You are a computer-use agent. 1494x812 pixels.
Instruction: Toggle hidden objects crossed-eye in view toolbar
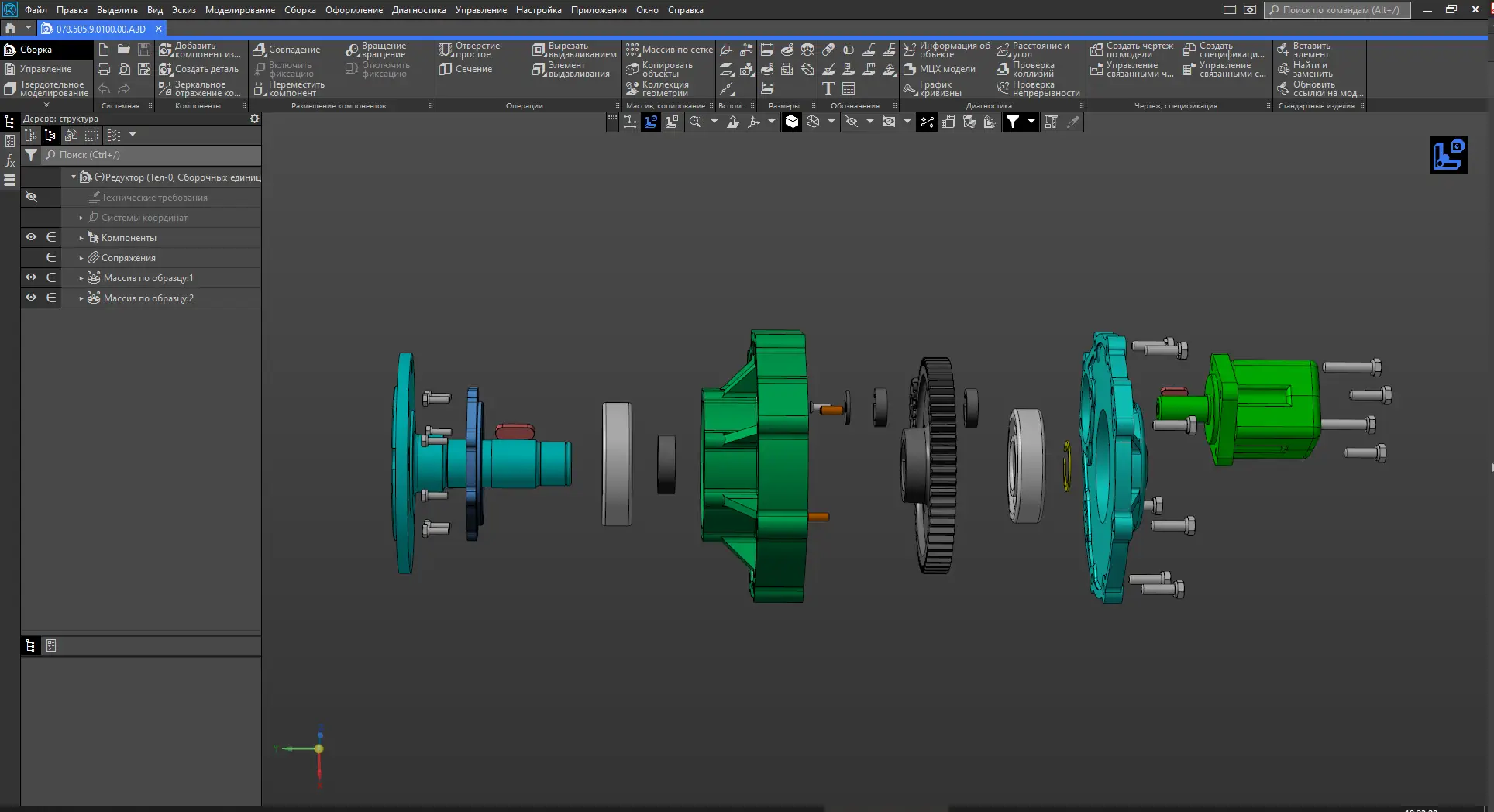pos(852,122)
